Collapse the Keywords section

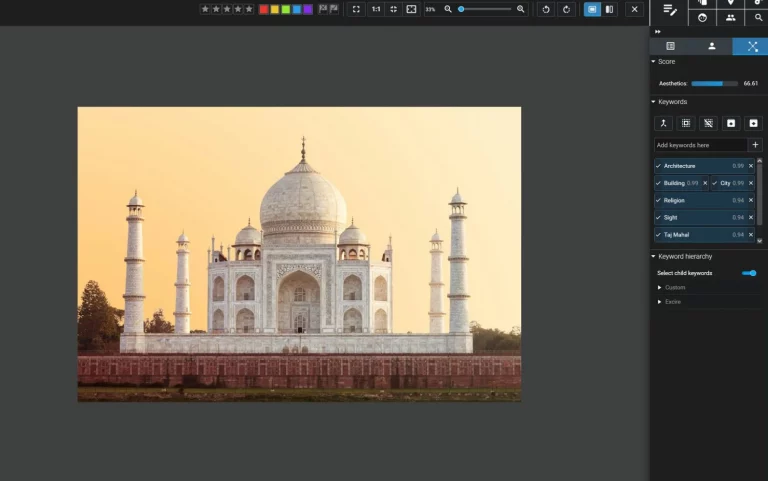(653, 102)
